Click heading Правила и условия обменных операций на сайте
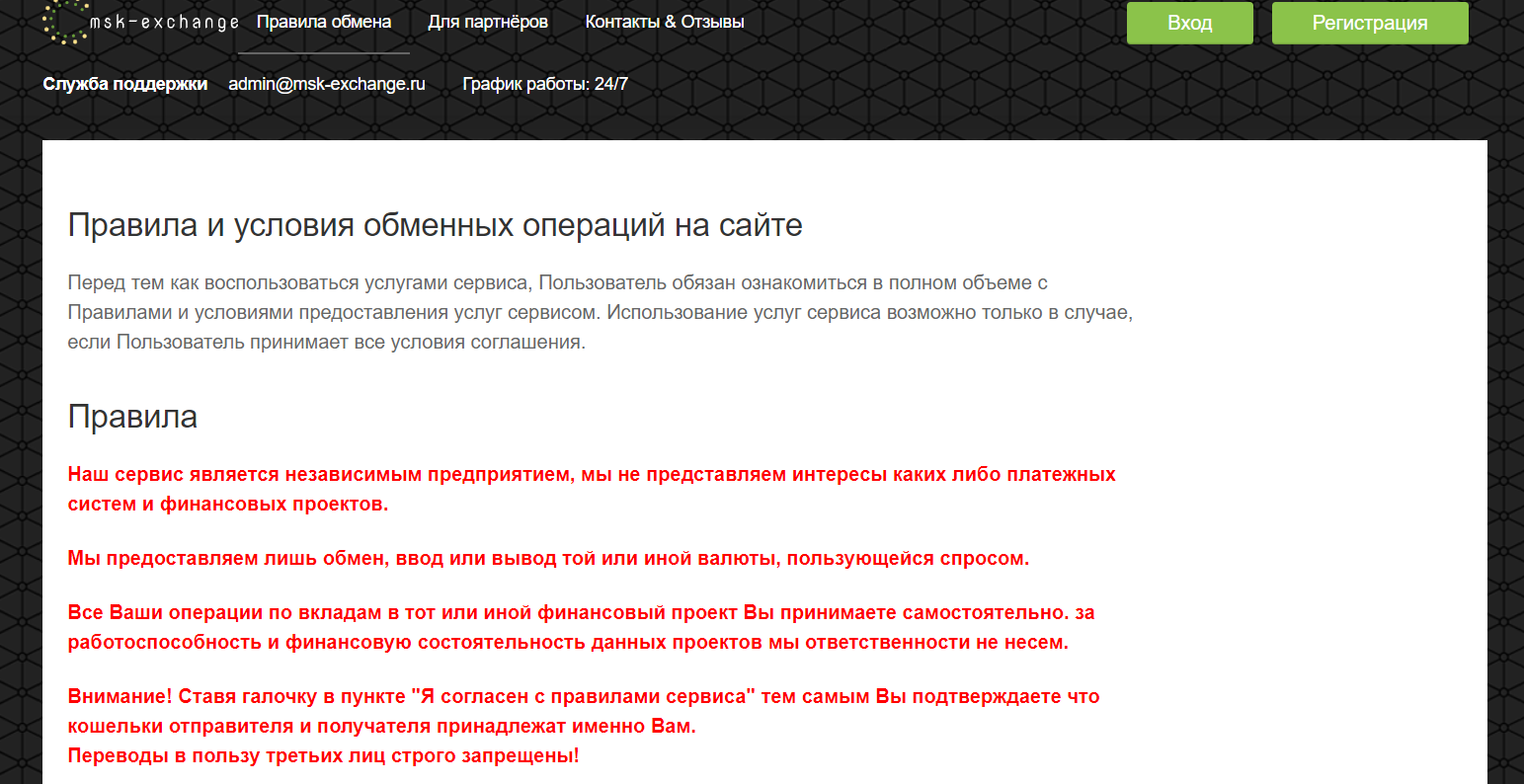 point(435,225)
